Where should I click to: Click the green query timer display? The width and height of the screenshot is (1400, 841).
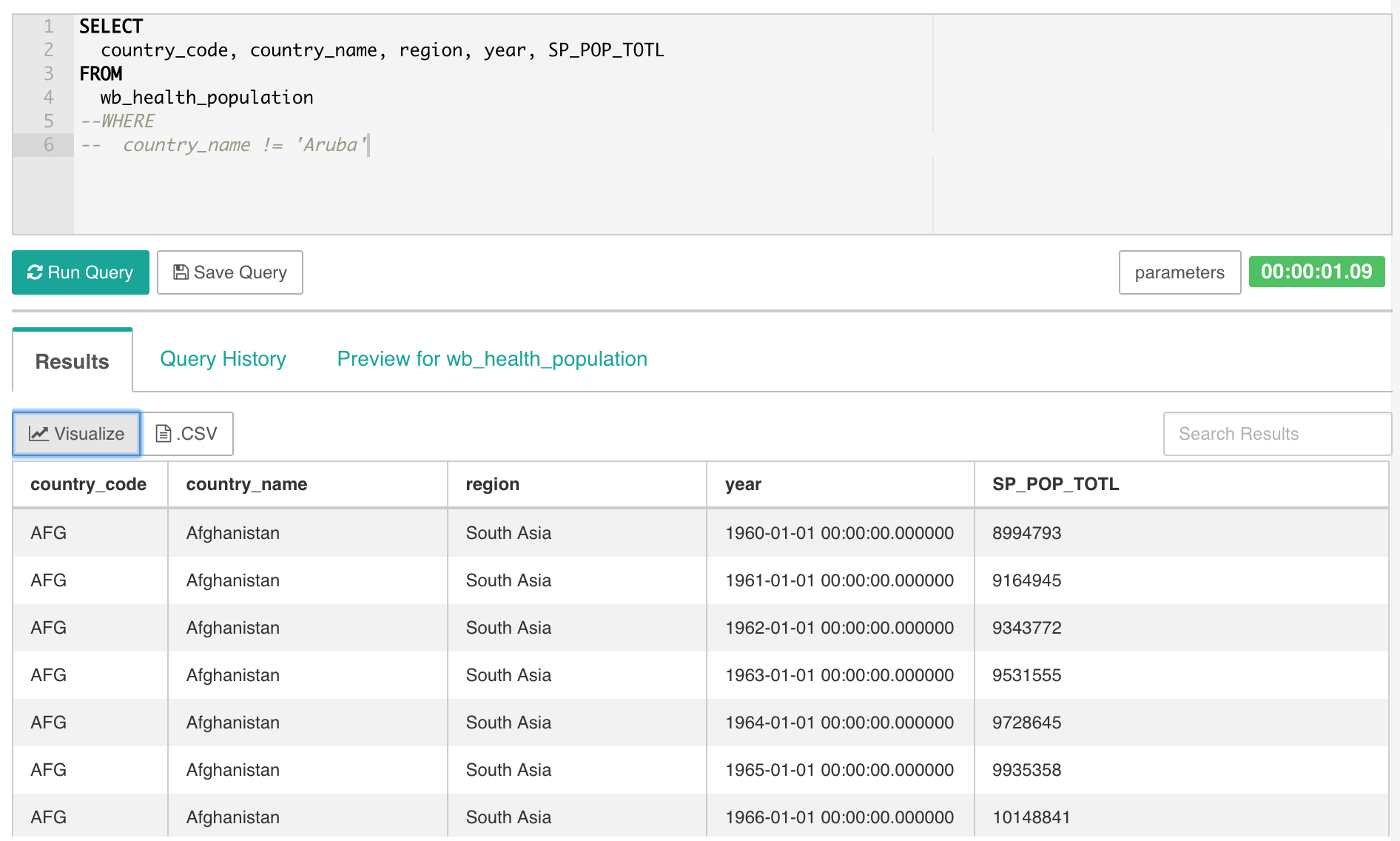click(x=1316, y=272)
